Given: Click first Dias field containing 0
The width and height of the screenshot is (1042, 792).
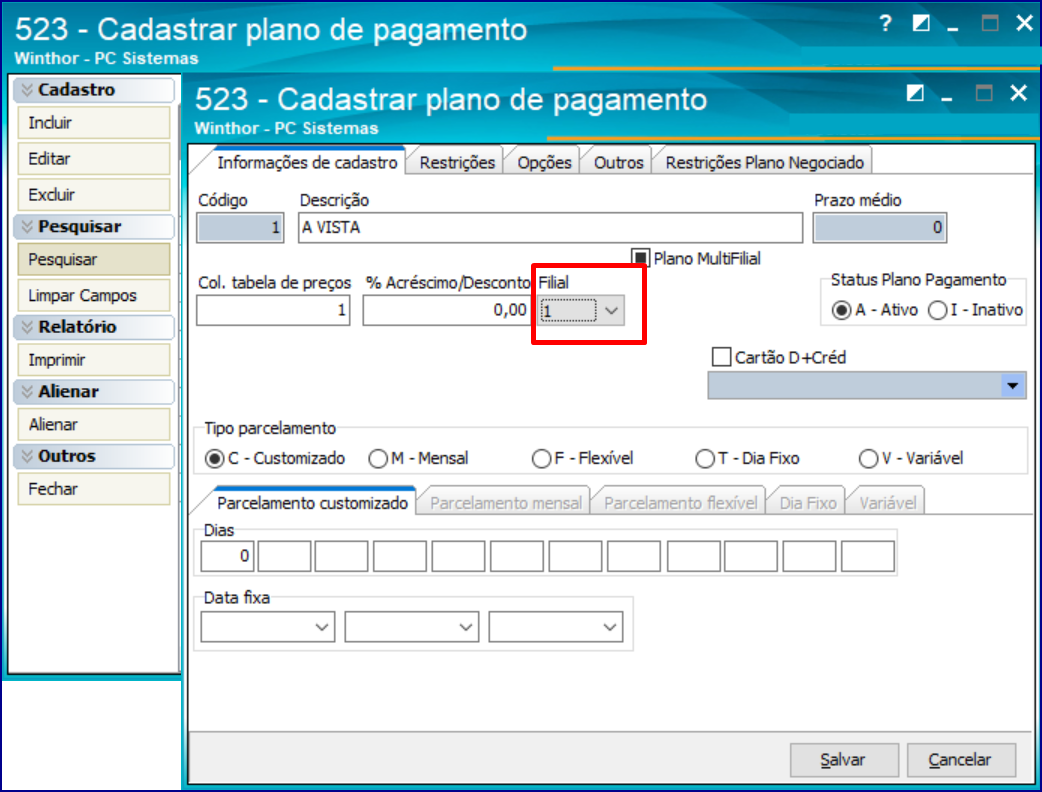Looking at the screenshot, I should [227, 556].
